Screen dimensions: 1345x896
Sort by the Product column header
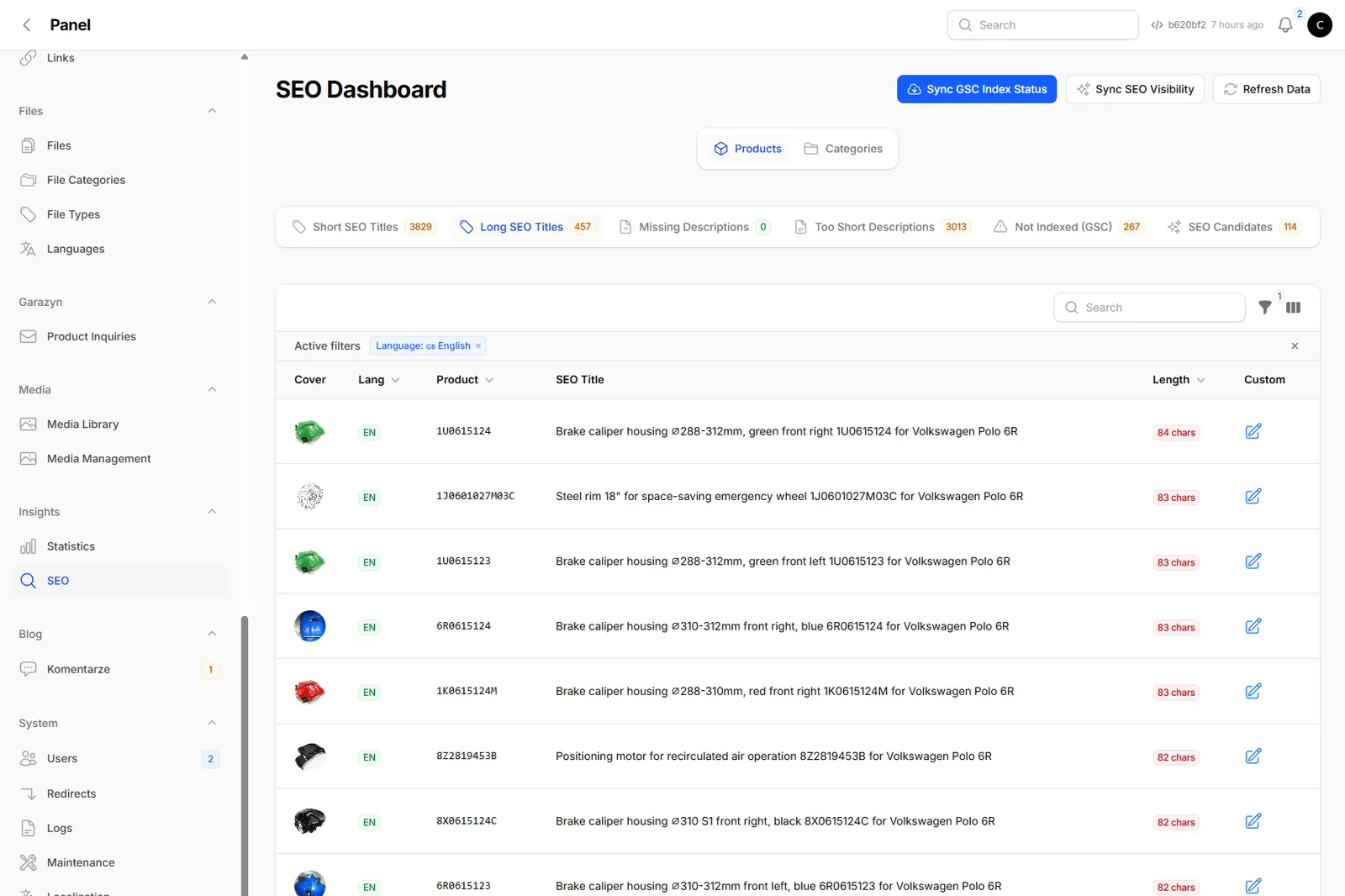click(465, 380)
